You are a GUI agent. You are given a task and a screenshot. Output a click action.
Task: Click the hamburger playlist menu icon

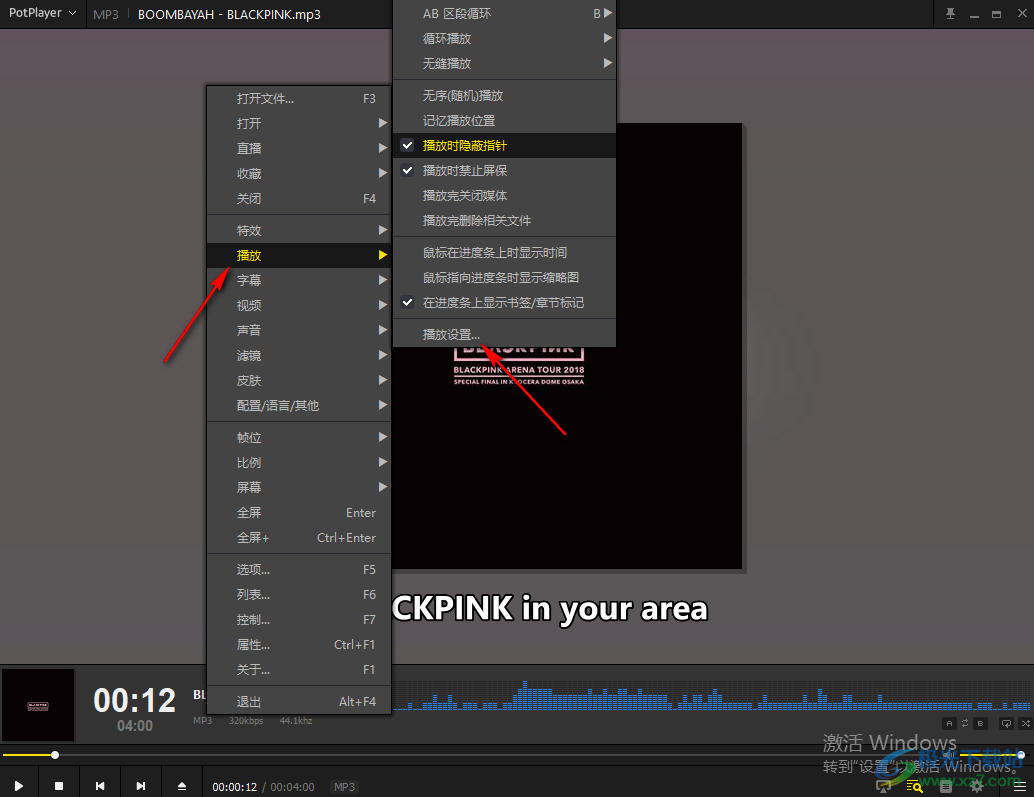pos(1019,786)
